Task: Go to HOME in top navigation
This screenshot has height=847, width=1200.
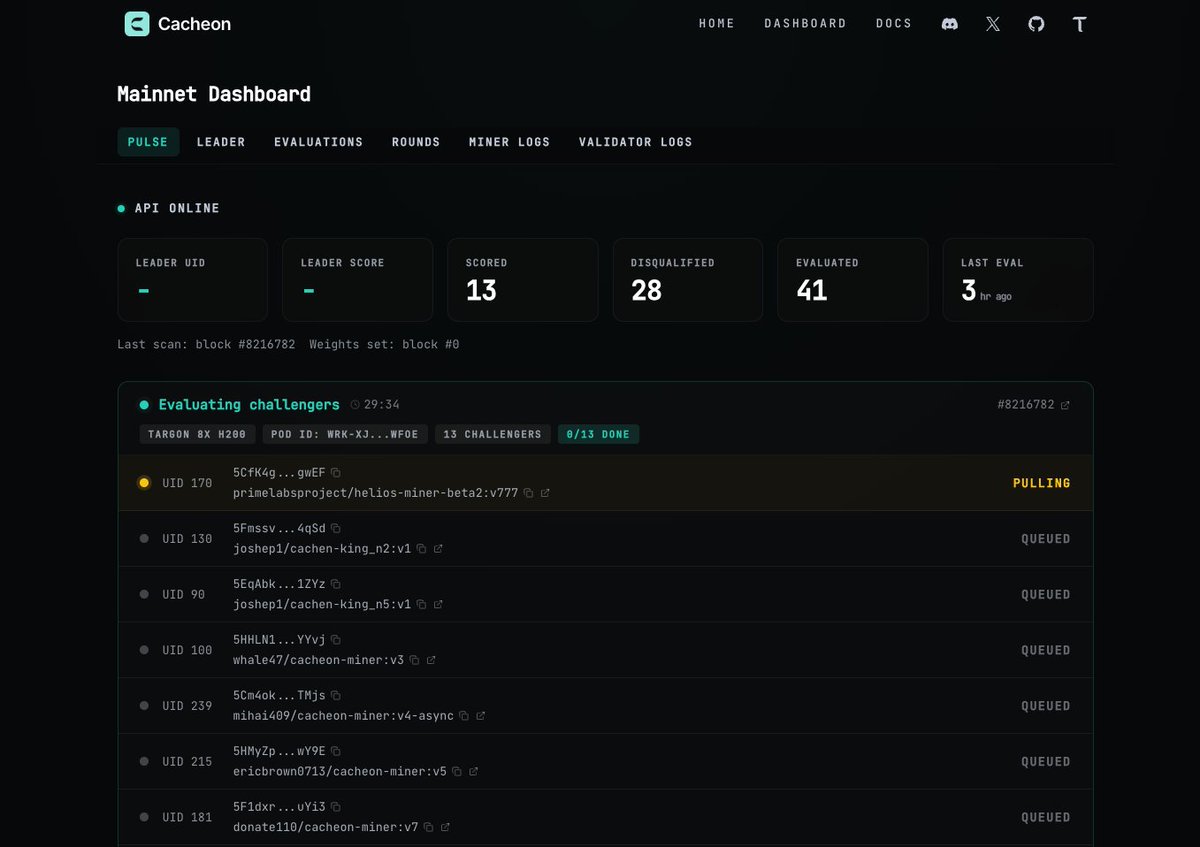Action: 717,24
